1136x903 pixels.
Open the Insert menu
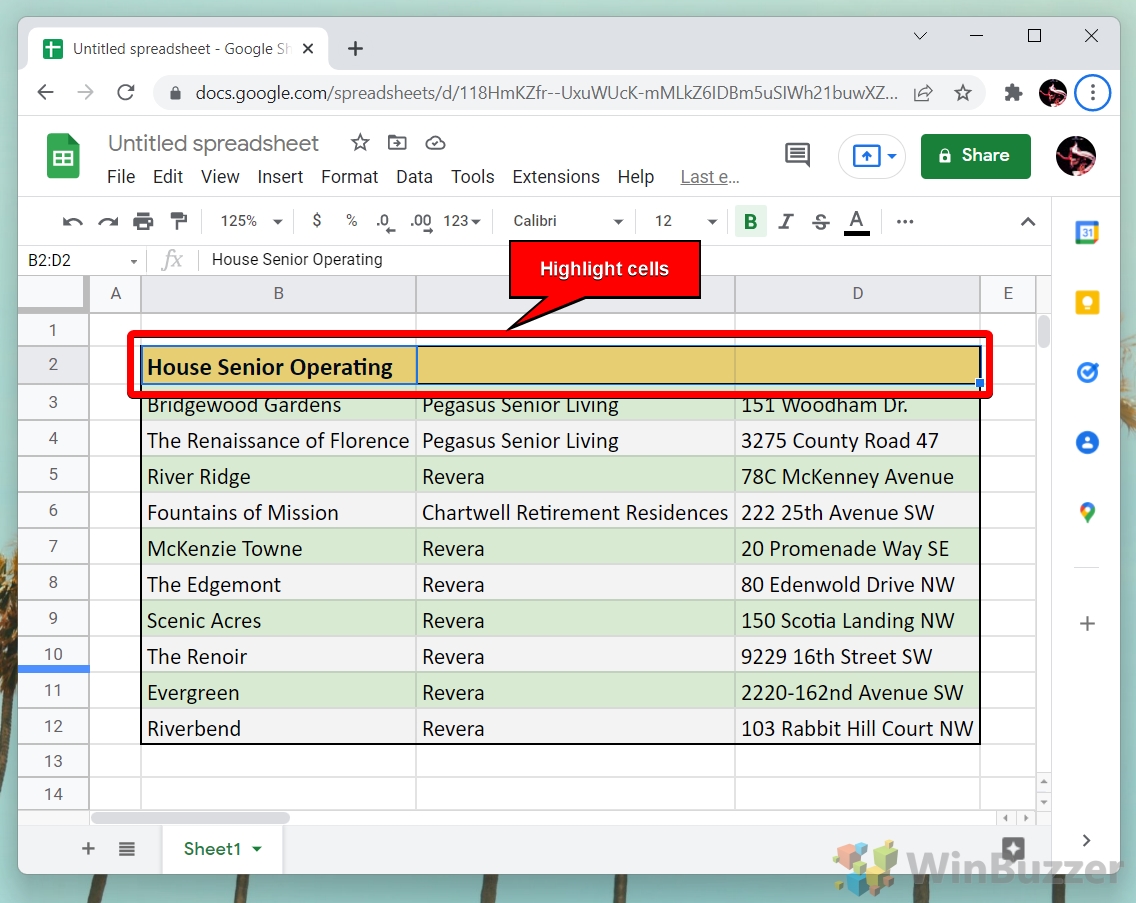280,177
